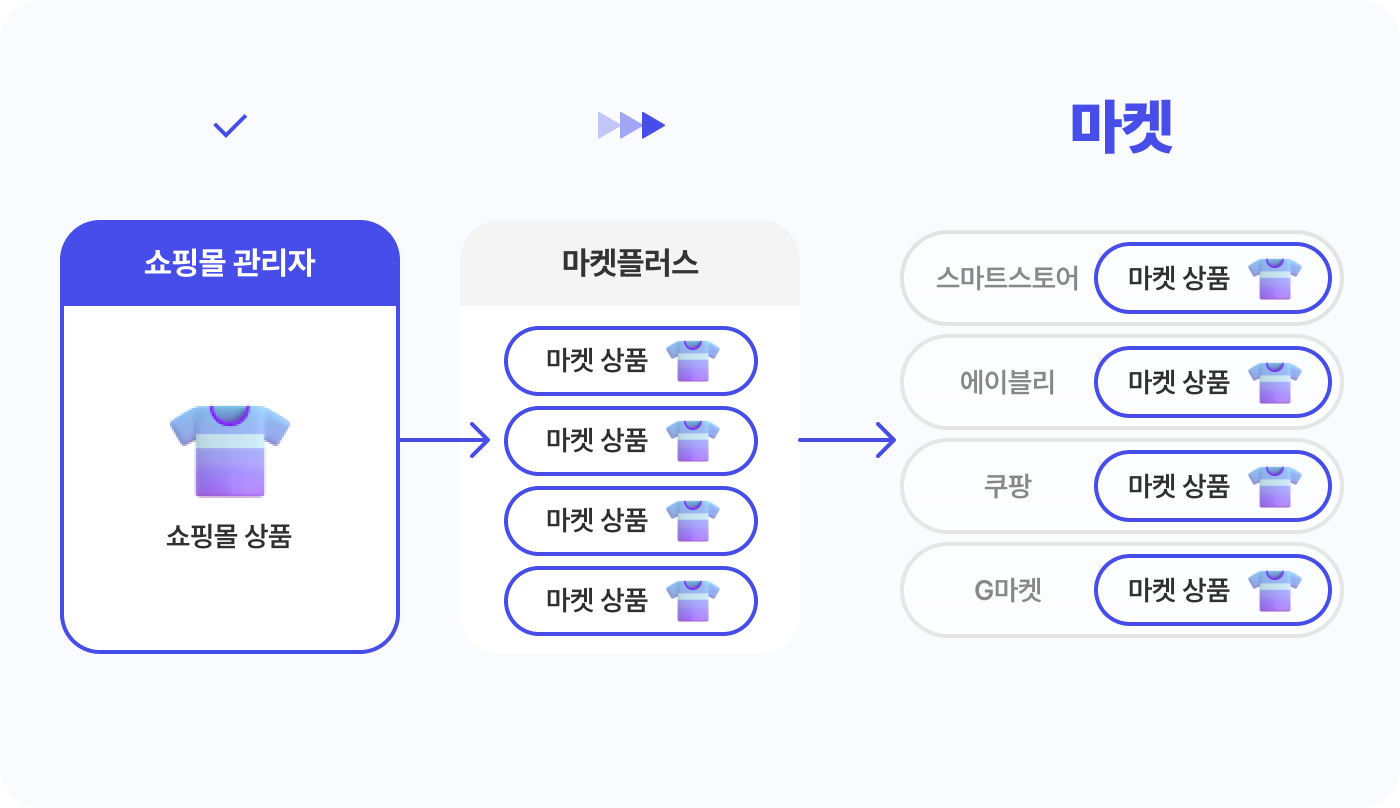Click the 에이블리 market label
Viewport: 1400px width, 808px height.
pyautogui.click(x=1008, y=382)
